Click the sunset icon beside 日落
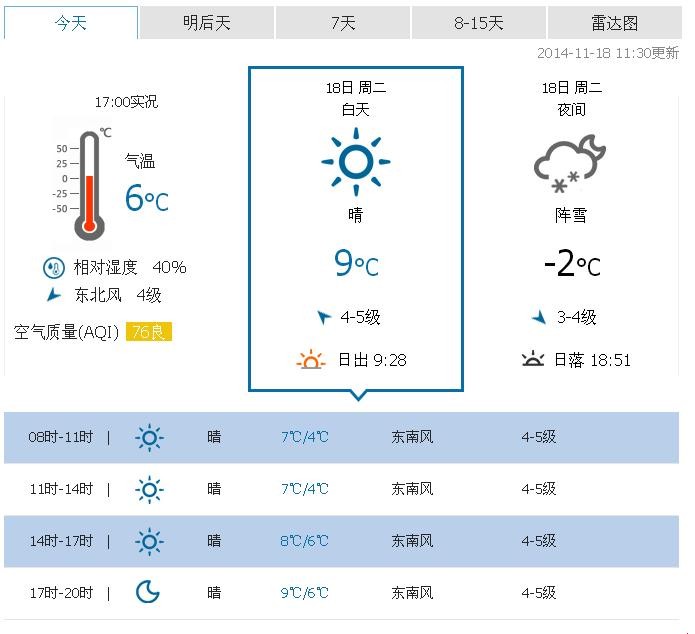This screenshot has height=634, width=695. click(533, 360)
